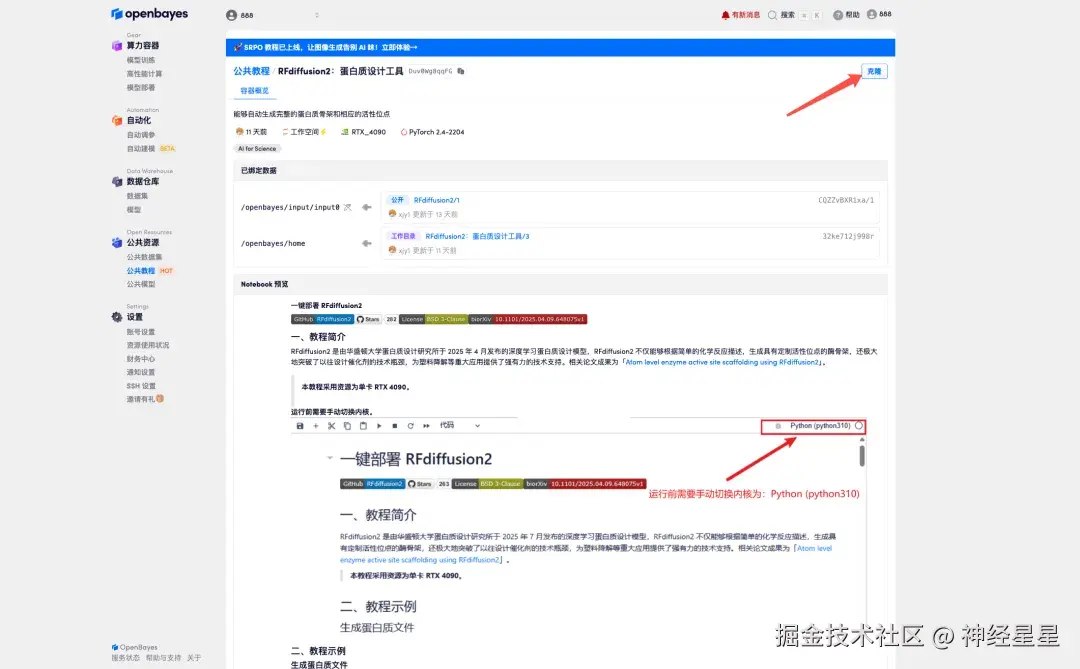Click the RTX_4090 resource label
Screen dimensions: 1080x669
364,132
